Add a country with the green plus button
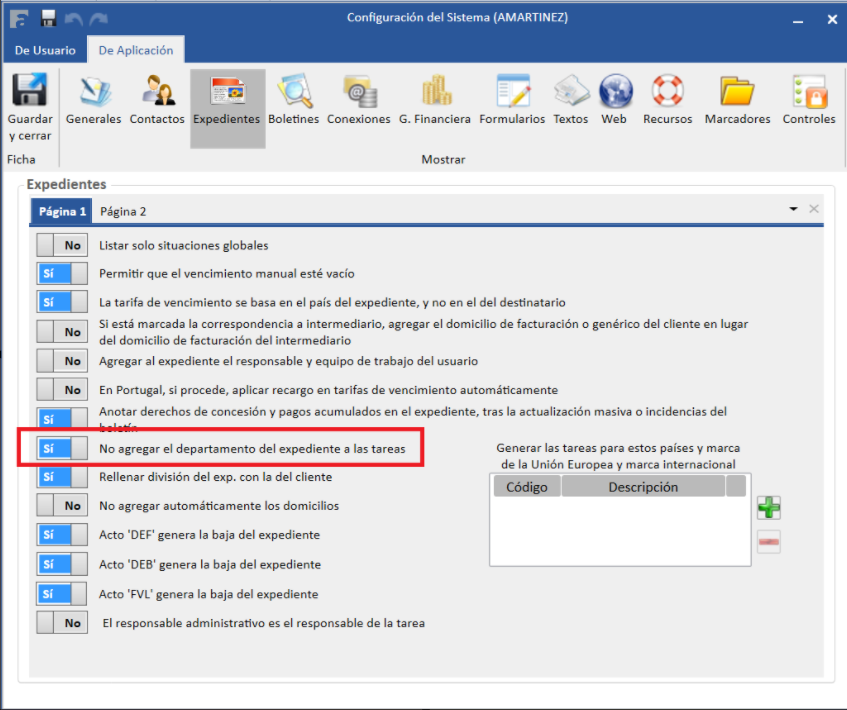This screenshot has height=710, width=847. 768,507
